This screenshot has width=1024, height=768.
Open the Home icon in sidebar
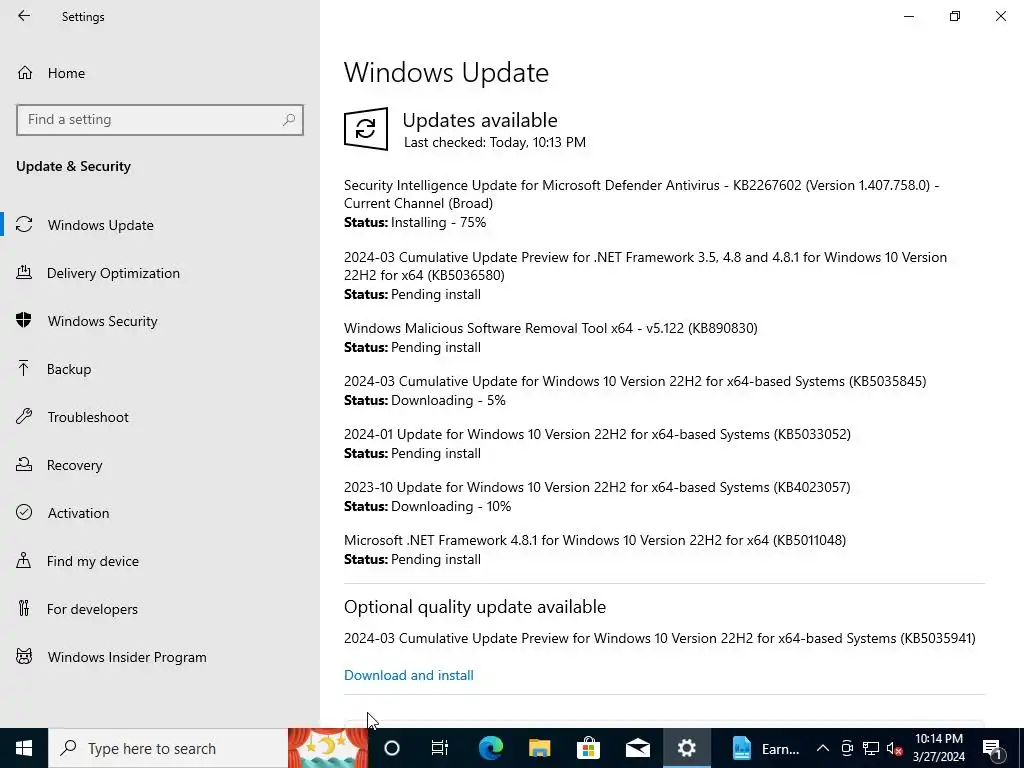coord(25,72)
